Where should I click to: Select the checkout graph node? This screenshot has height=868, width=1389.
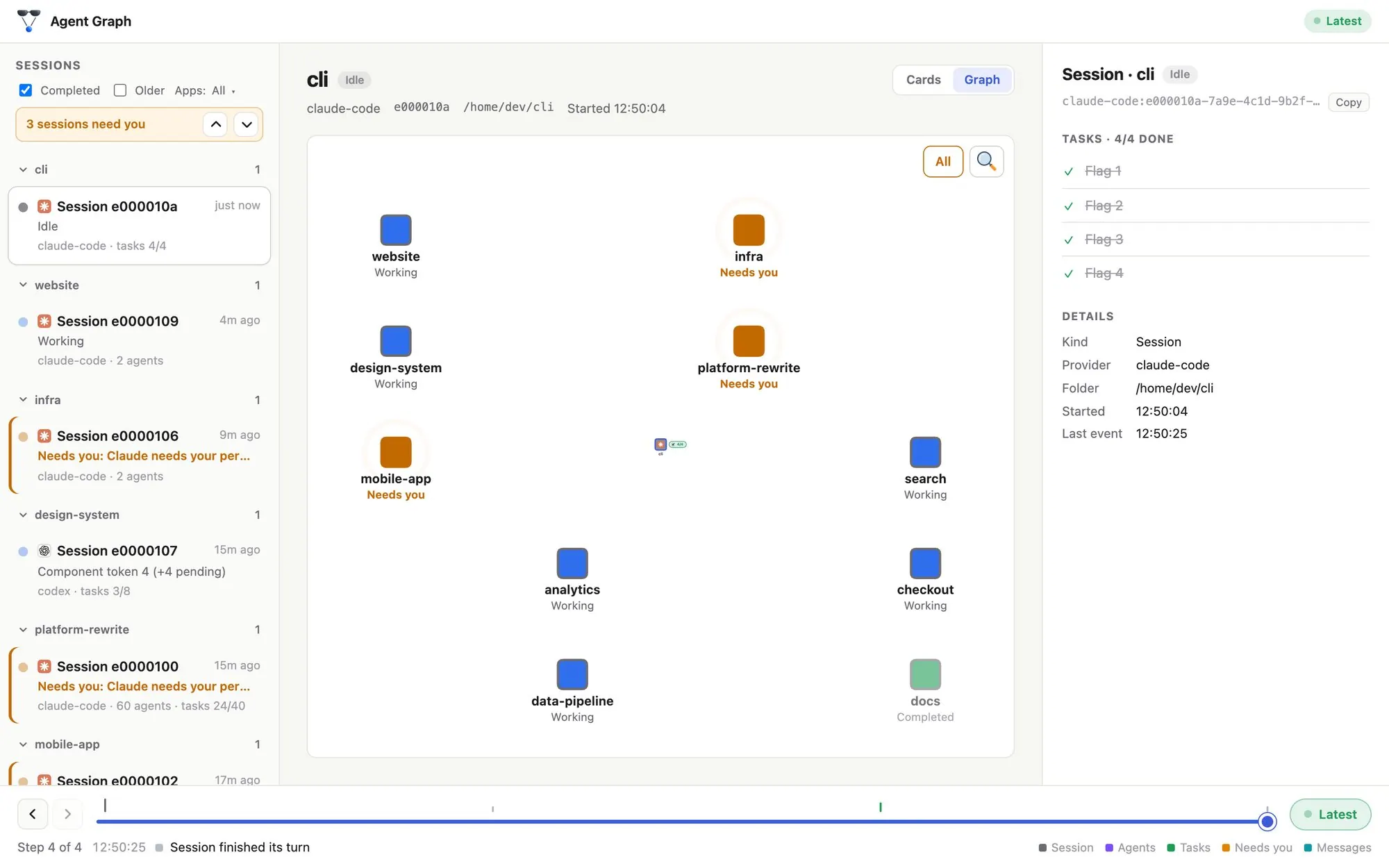tap(925, 563)
